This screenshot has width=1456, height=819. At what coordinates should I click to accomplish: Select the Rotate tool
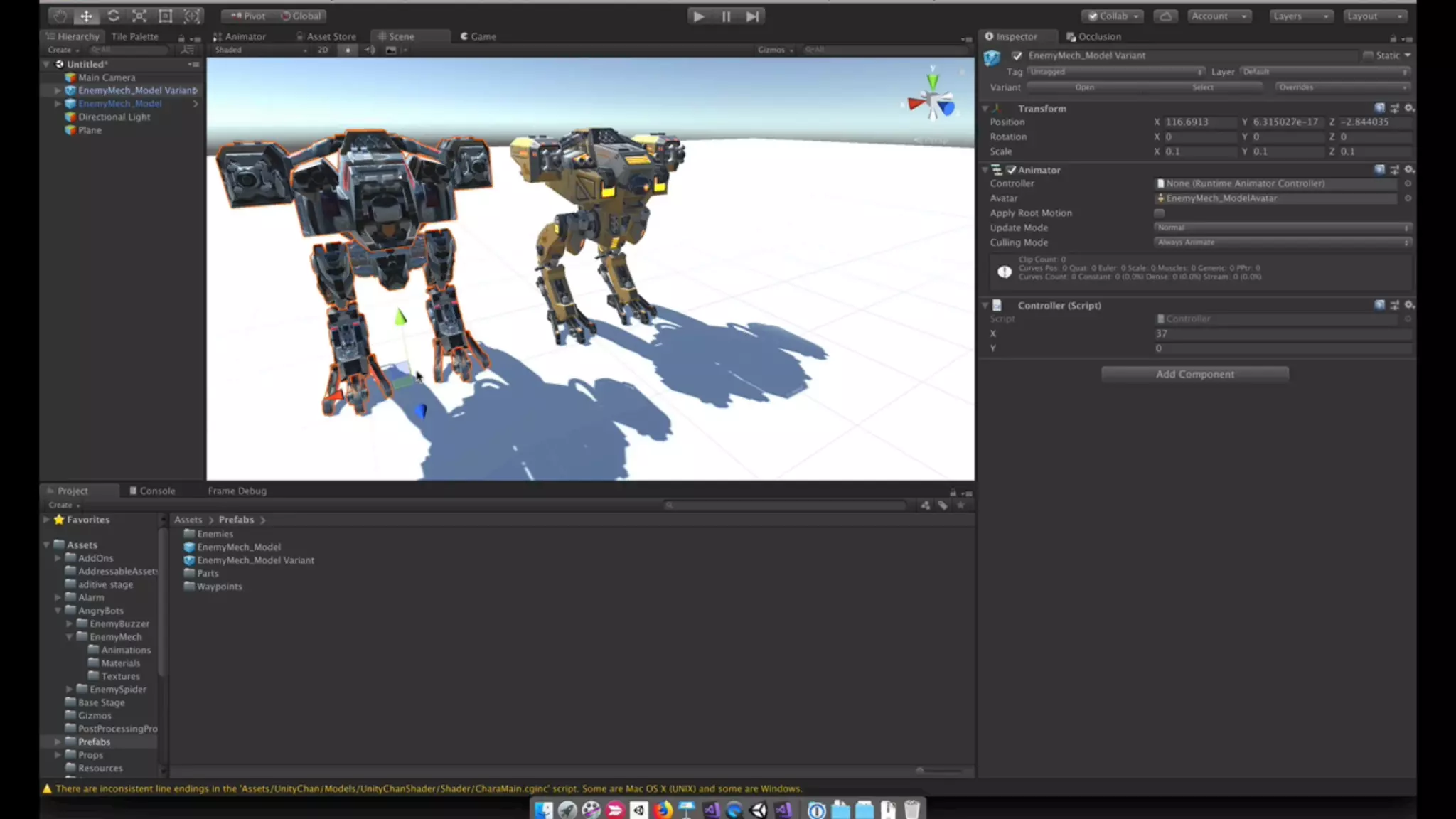(113, 16)
